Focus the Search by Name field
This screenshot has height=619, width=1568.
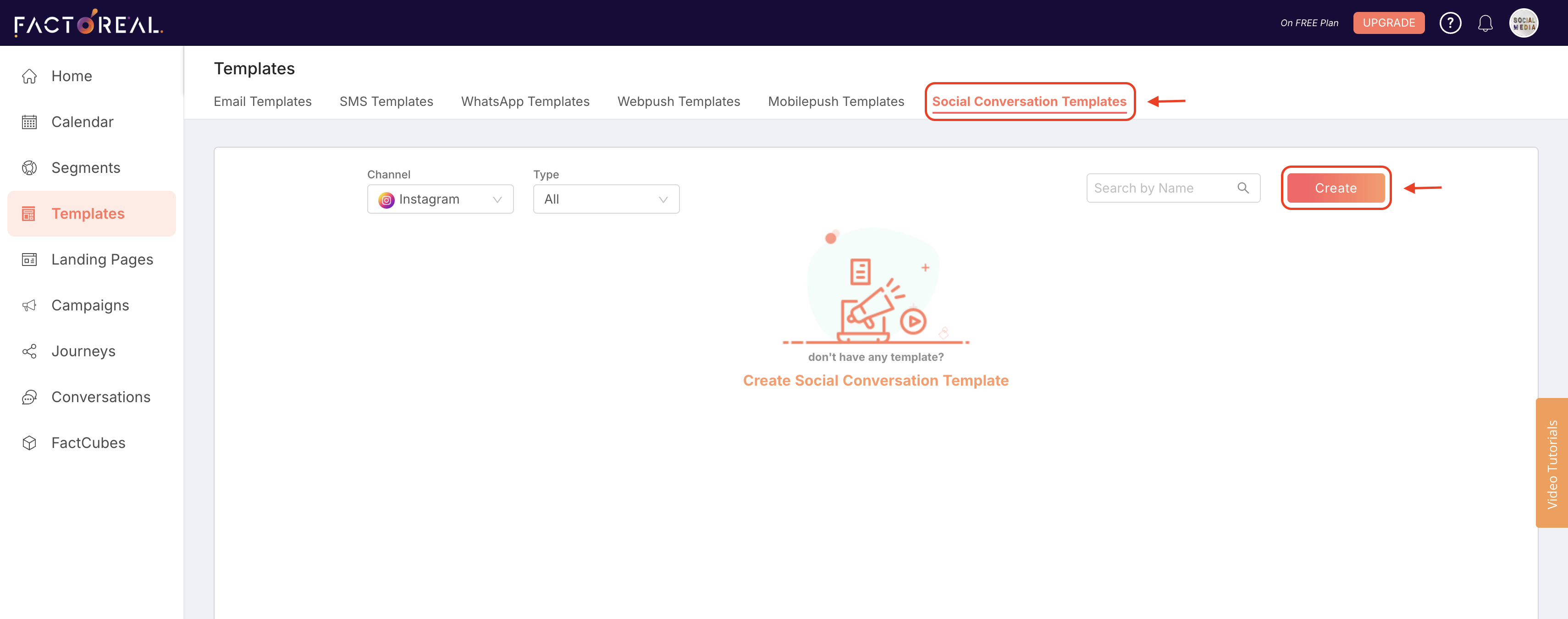(1173, 188)
